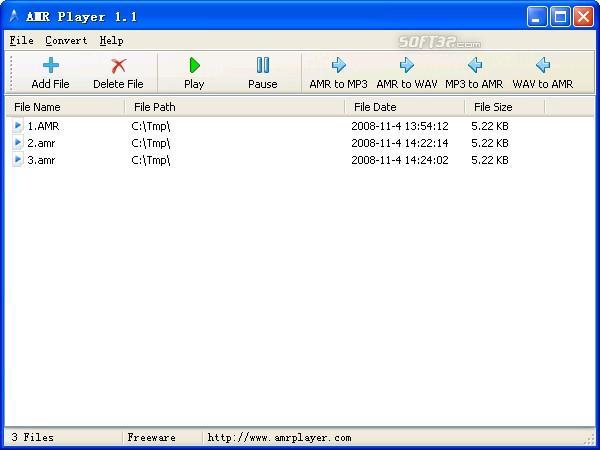Click the AMR Player logo in title bar
This screenshot has width=600, height=450.
pos(14,16)
